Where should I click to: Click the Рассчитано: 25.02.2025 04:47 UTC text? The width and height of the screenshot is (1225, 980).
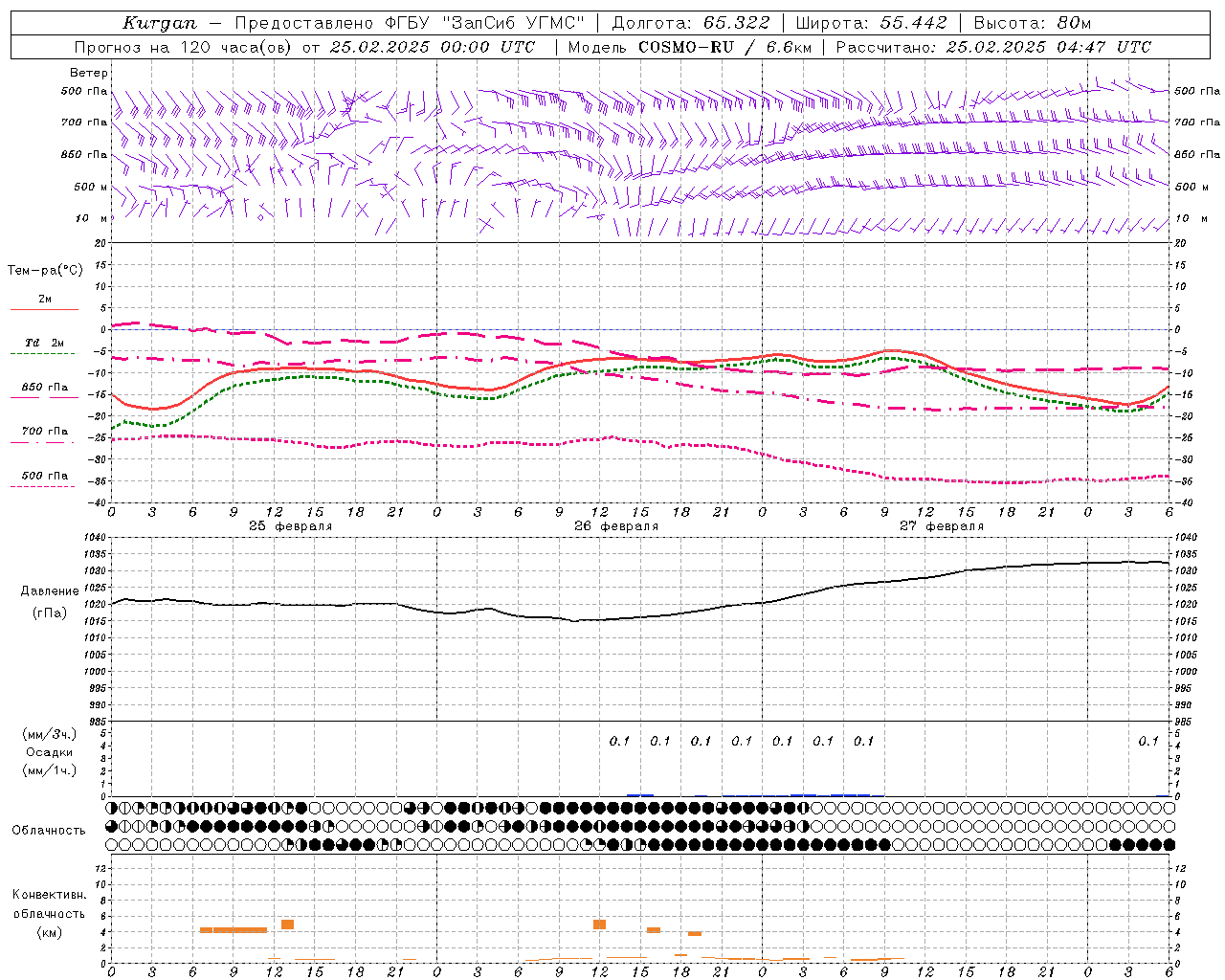(x=993, y=47)
